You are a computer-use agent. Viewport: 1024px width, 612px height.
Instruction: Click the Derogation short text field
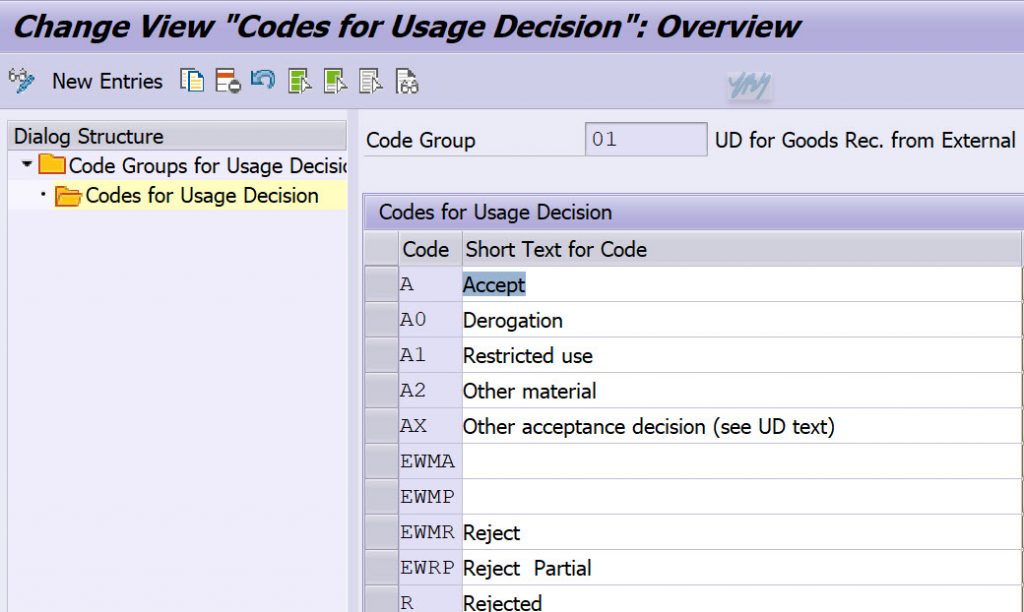(x=742, y=320)
